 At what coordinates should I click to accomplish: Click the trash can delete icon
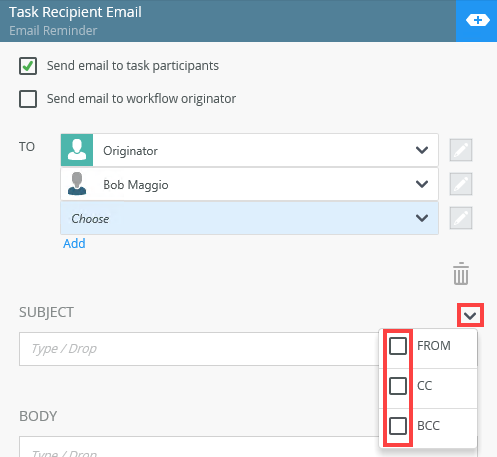[461, 274]
